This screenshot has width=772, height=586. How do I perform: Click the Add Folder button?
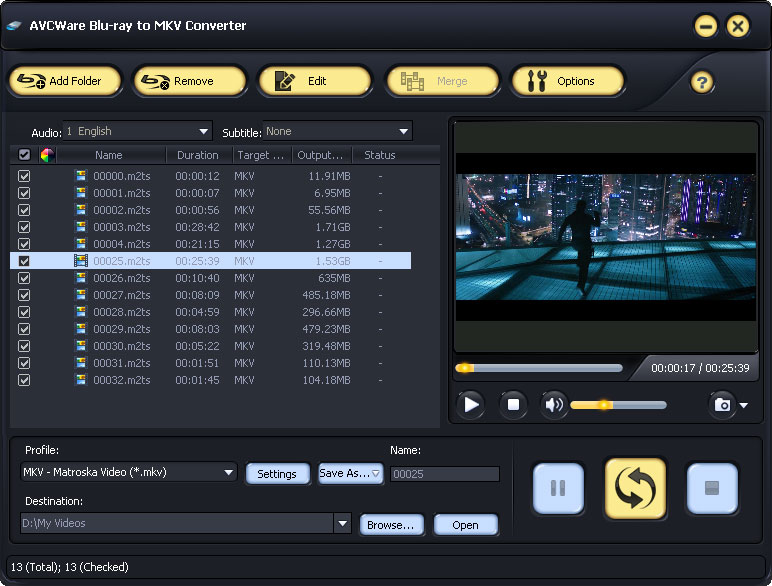tap(64, 81)
